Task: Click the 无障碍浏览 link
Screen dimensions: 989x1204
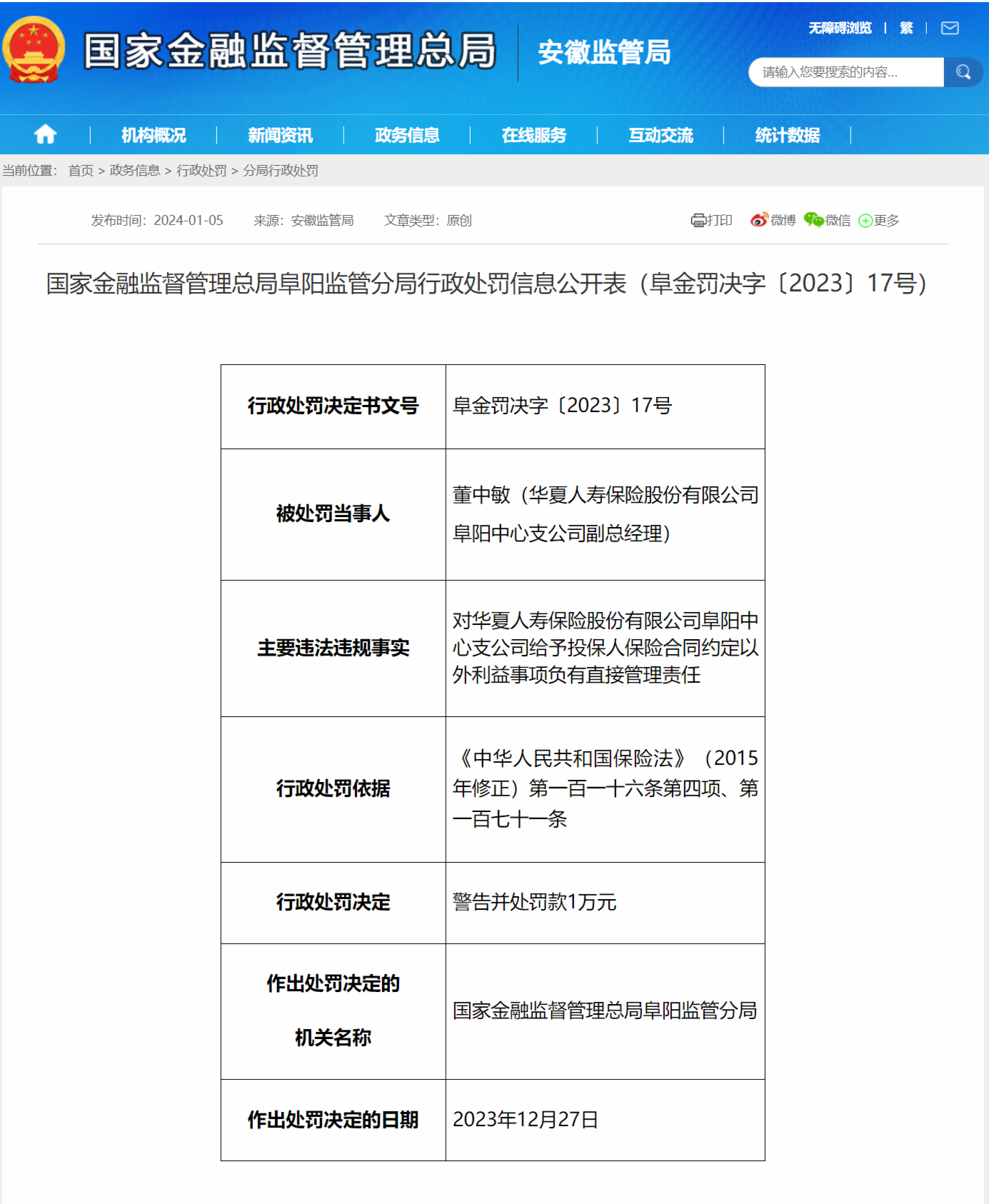Action: pyautogui.click(x=840, y=28)
